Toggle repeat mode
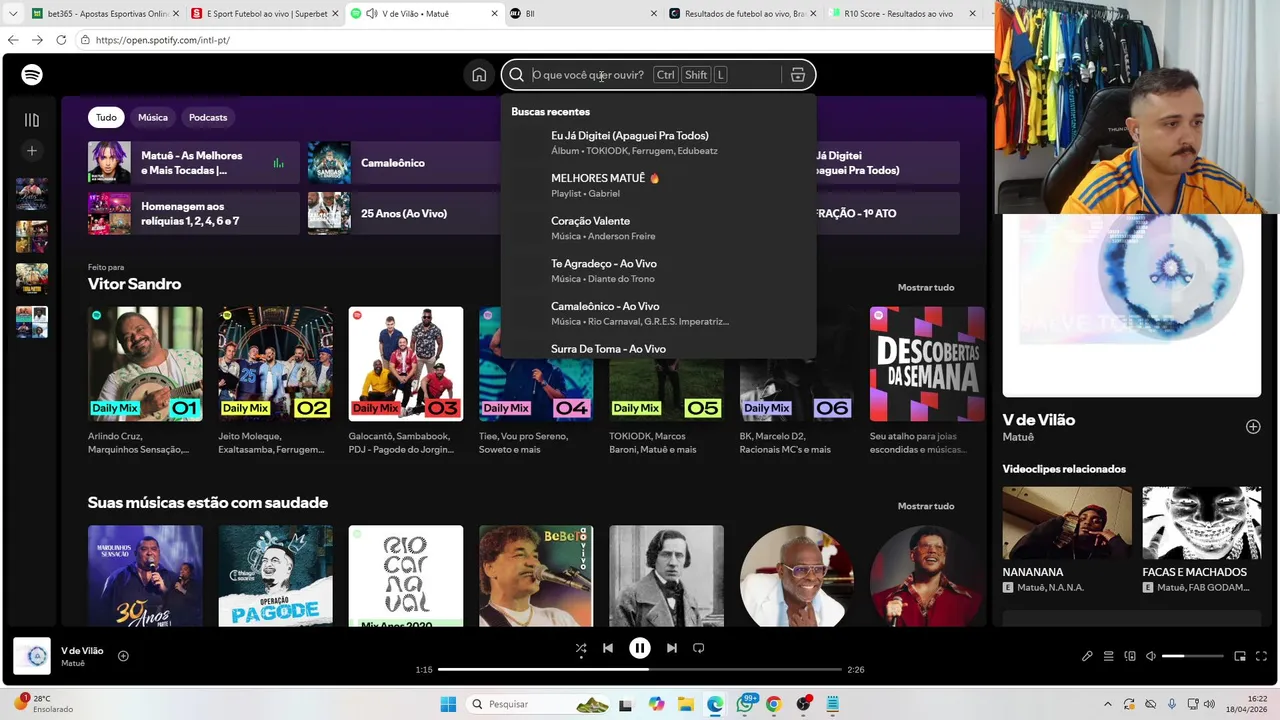Image resolution: width=1280 pixels, height=720 pixels. [x=699, y=648]
